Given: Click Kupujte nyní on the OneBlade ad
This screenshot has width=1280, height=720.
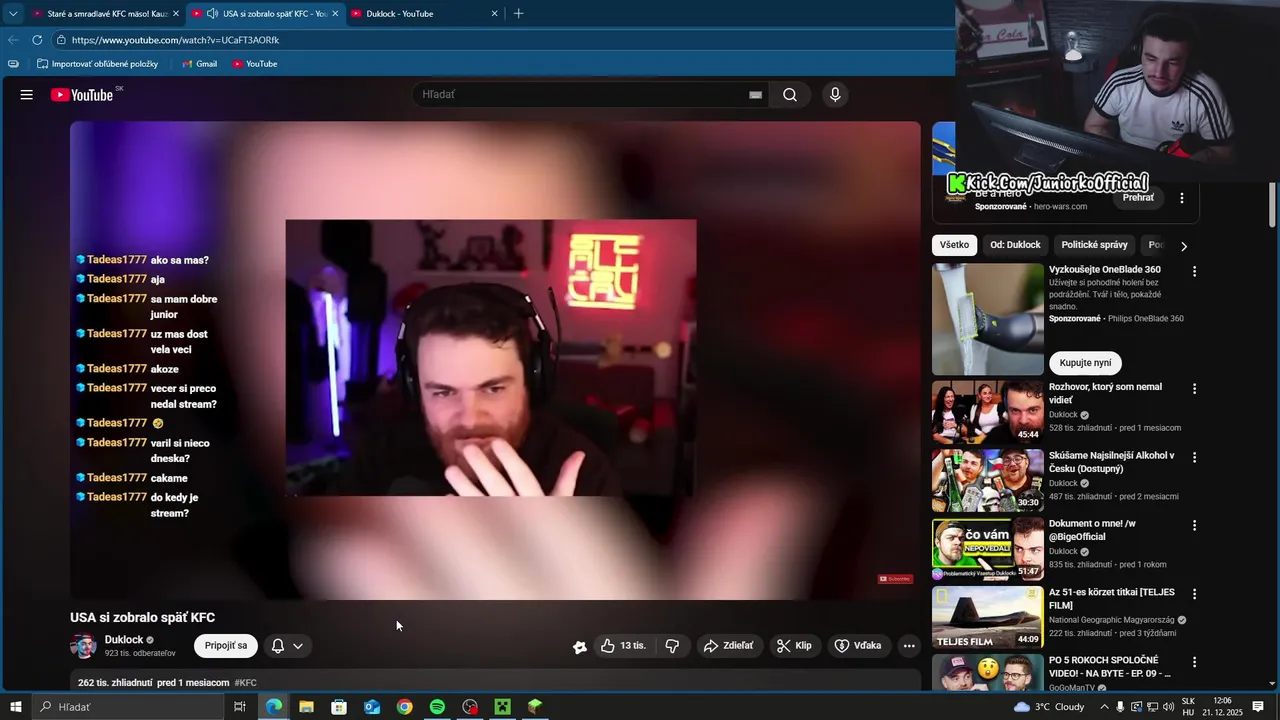Looking at the screenshot, I should [1085, 363].
